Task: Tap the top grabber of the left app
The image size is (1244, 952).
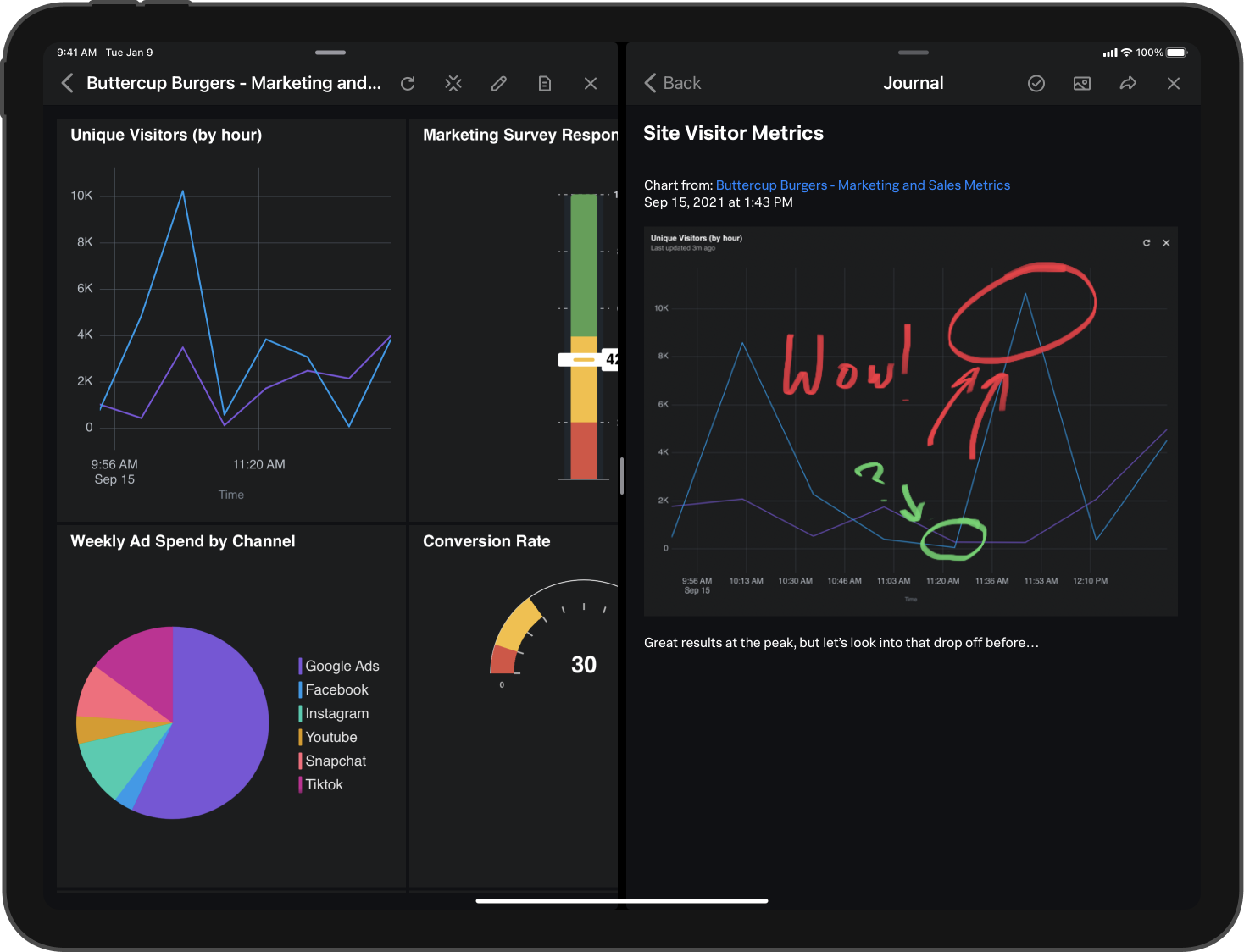Action: (330, 53)
